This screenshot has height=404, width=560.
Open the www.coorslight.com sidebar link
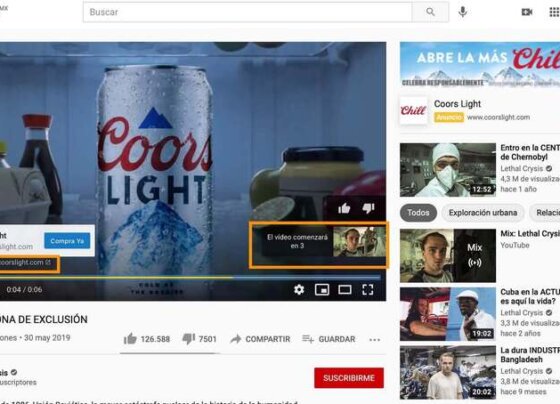[x=499, y=117]
